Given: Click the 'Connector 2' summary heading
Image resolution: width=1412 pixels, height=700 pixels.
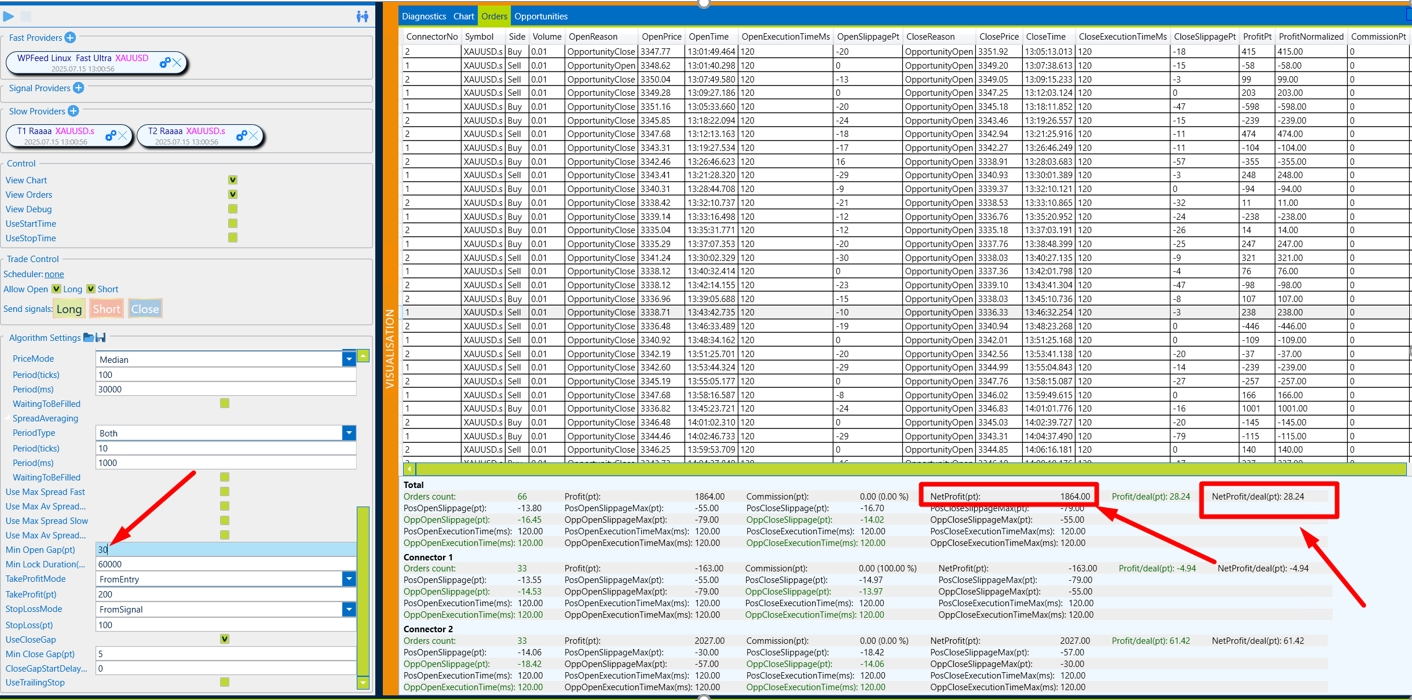Looking at the screenshot, I should point(428,629).
